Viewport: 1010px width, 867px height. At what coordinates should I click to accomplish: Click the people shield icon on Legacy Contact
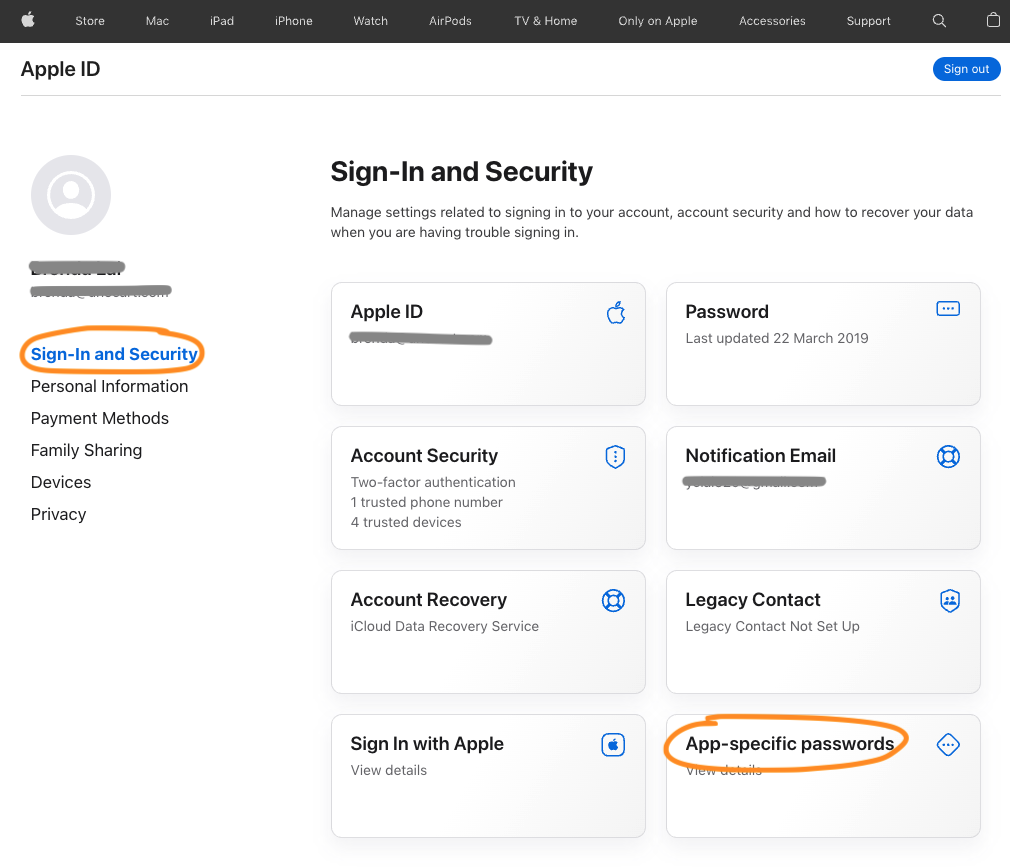(950, 600)
